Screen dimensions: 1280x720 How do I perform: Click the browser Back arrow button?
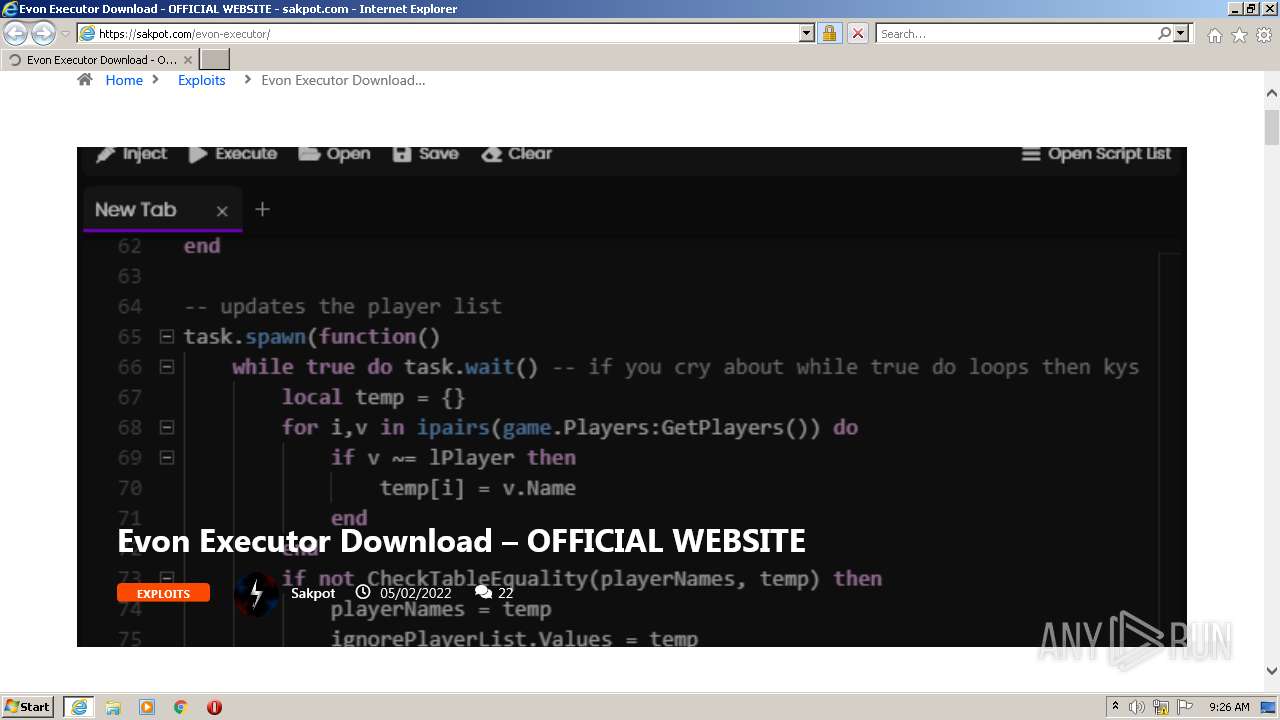(15, 33)
